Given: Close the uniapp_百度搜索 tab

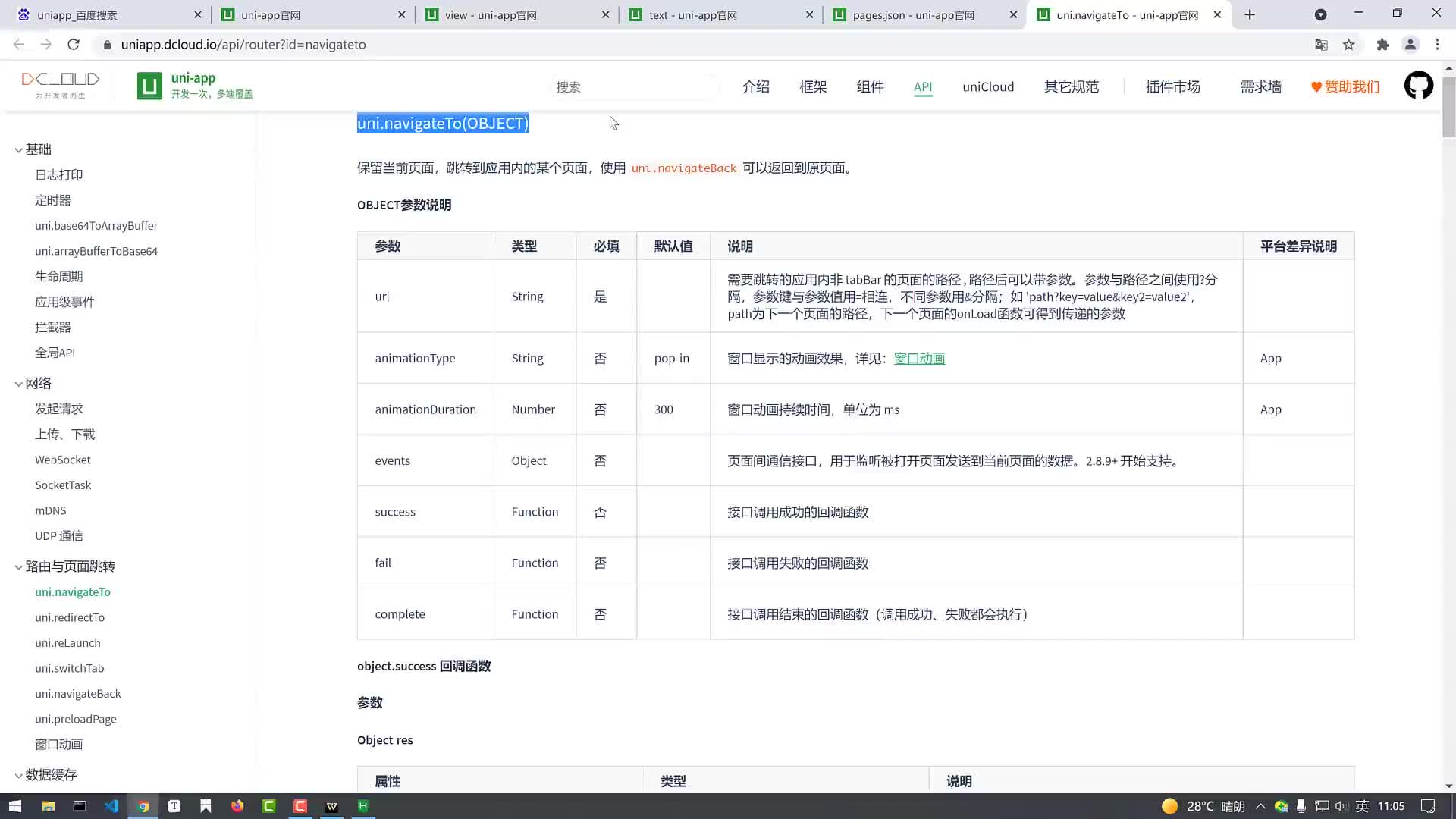Looking at the screenshot, I should coord(198,14).
